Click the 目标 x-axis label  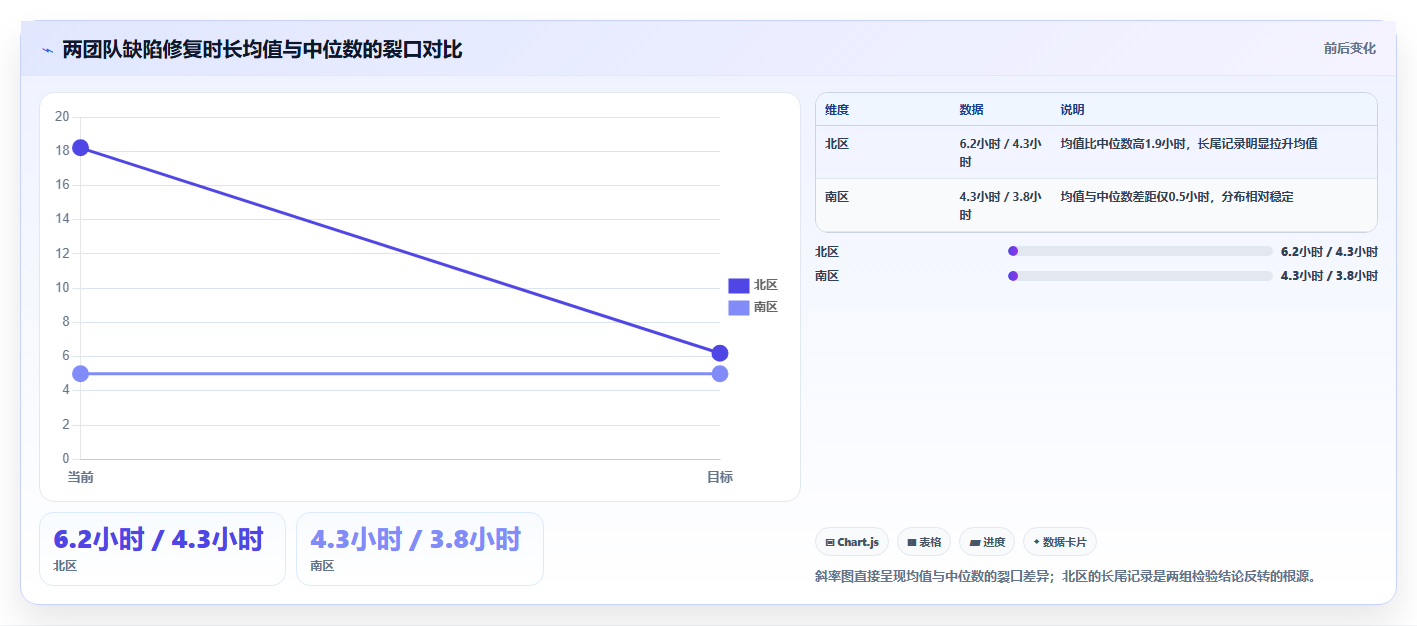[x=720, y=477]
